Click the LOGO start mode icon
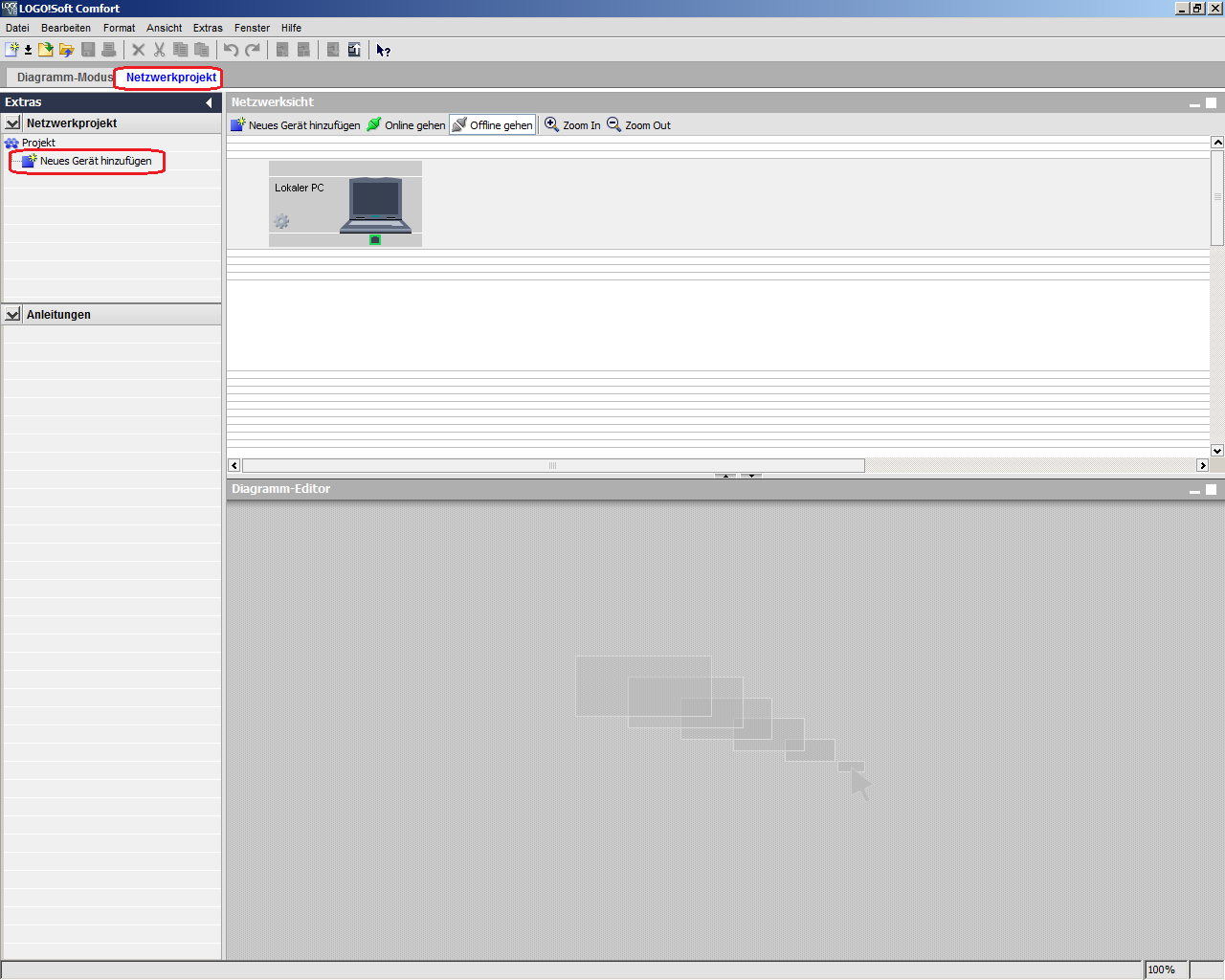Image resolution: width=1225 pixels, height=980 pixels. click(x=282, y=50)
